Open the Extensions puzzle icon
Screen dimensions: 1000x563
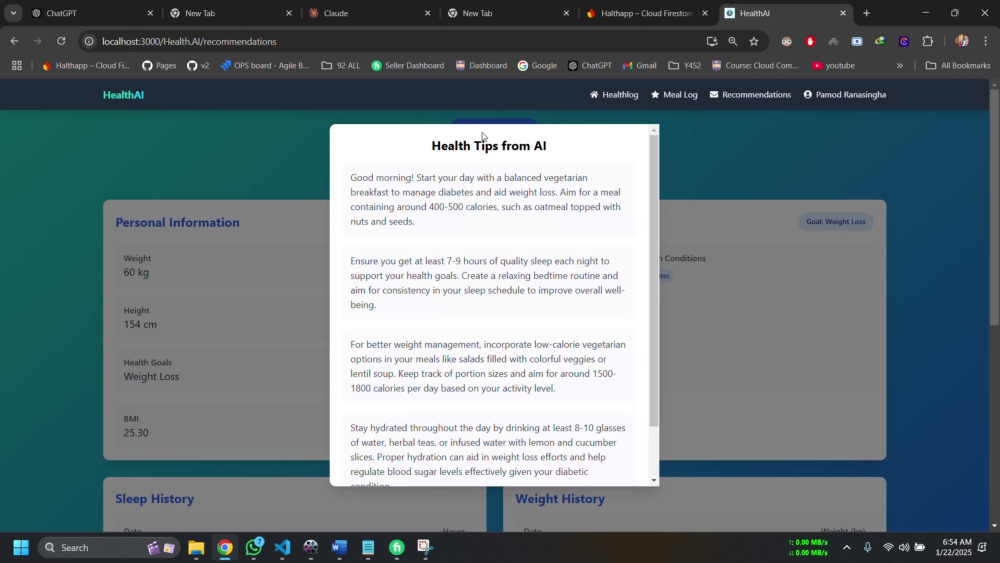pos(928,41)
